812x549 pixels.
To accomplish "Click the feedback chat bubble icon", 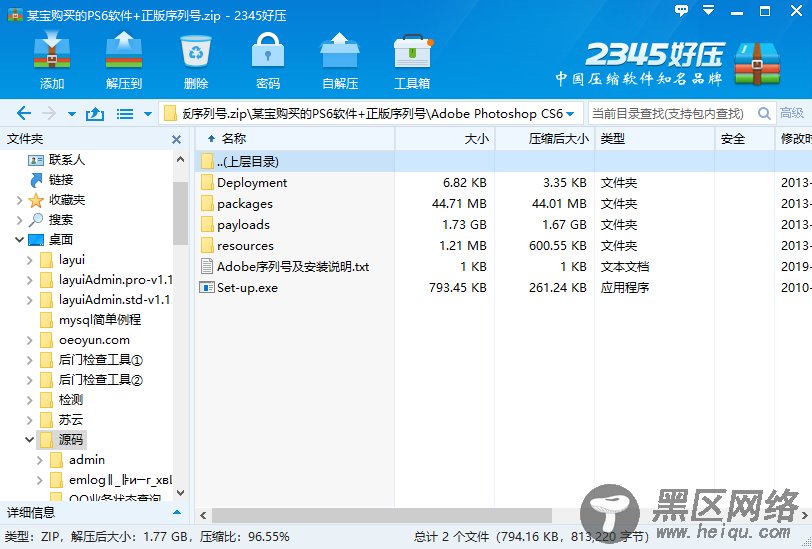I will 681,10.
